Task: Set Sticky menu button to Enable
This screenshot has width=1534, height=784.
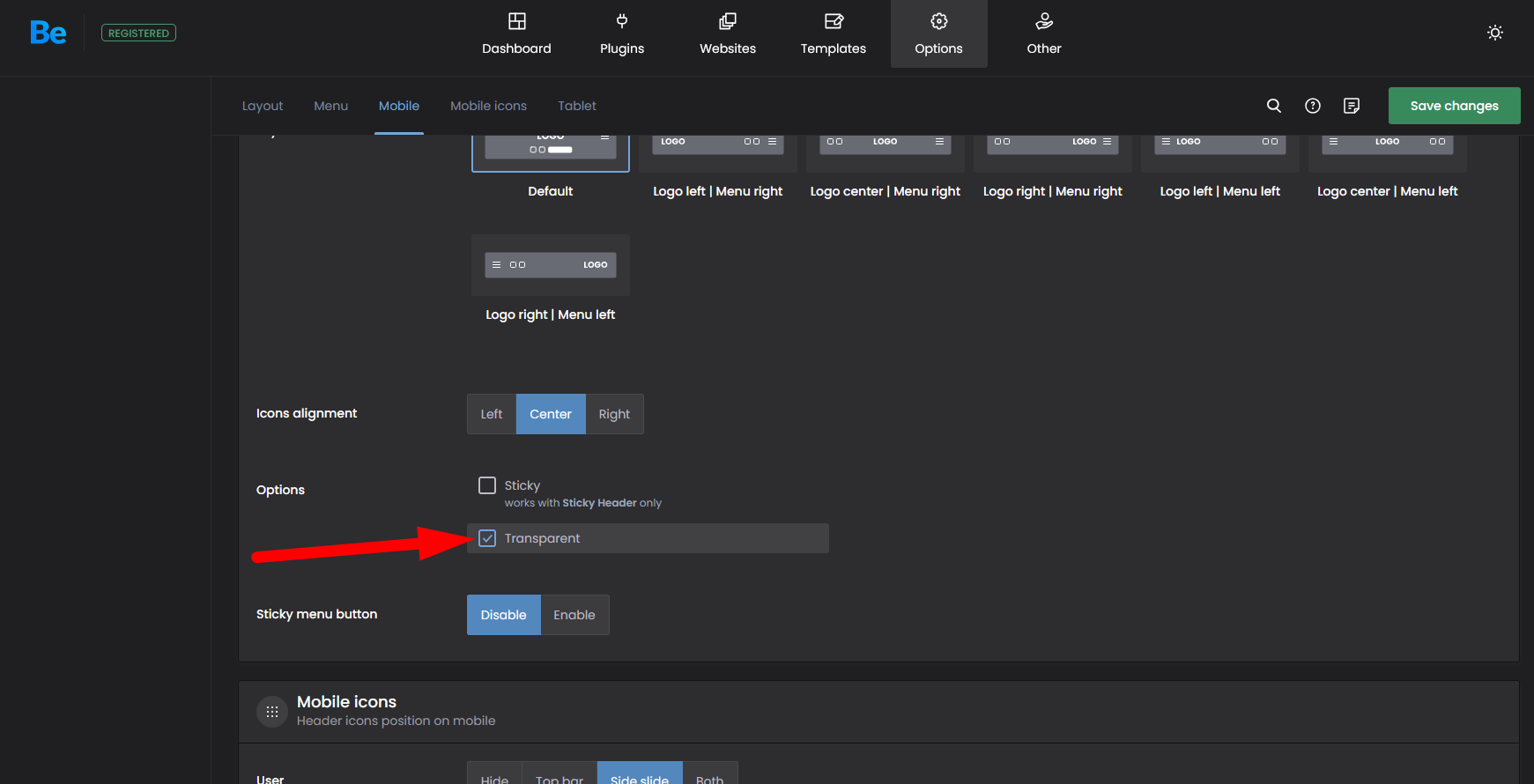Action: [574, 615]
